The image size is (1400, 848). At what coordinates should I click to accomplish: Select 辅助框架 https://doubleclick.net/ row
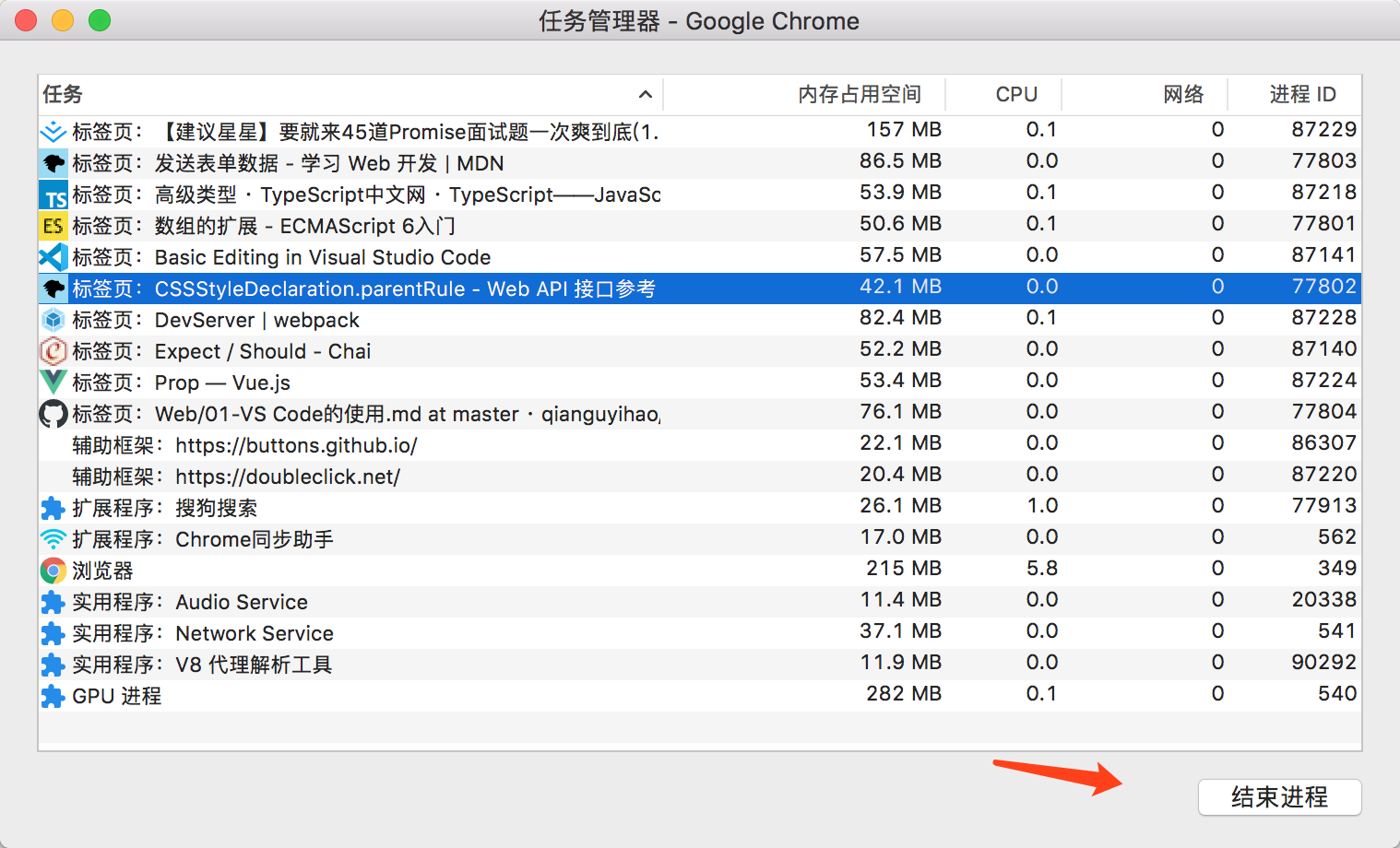tap(700, 477)
